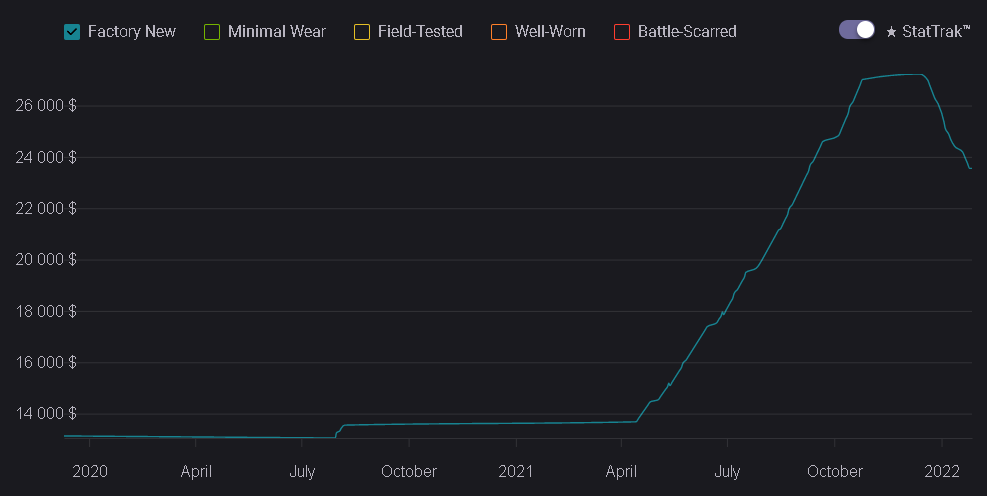Turn on the Battle-Scarred checkbox

(x=622, y=31)
